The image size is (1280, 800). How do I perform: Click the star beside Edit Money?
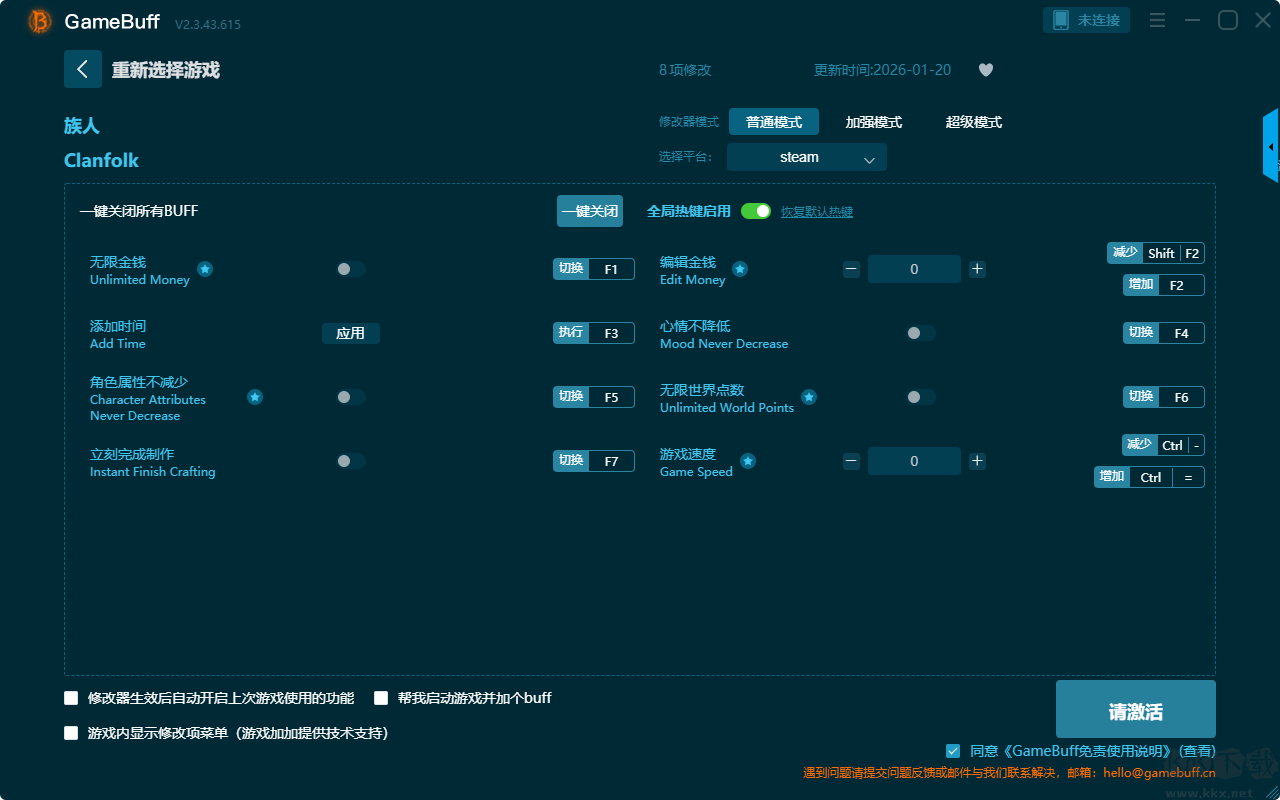click(740, 269)
